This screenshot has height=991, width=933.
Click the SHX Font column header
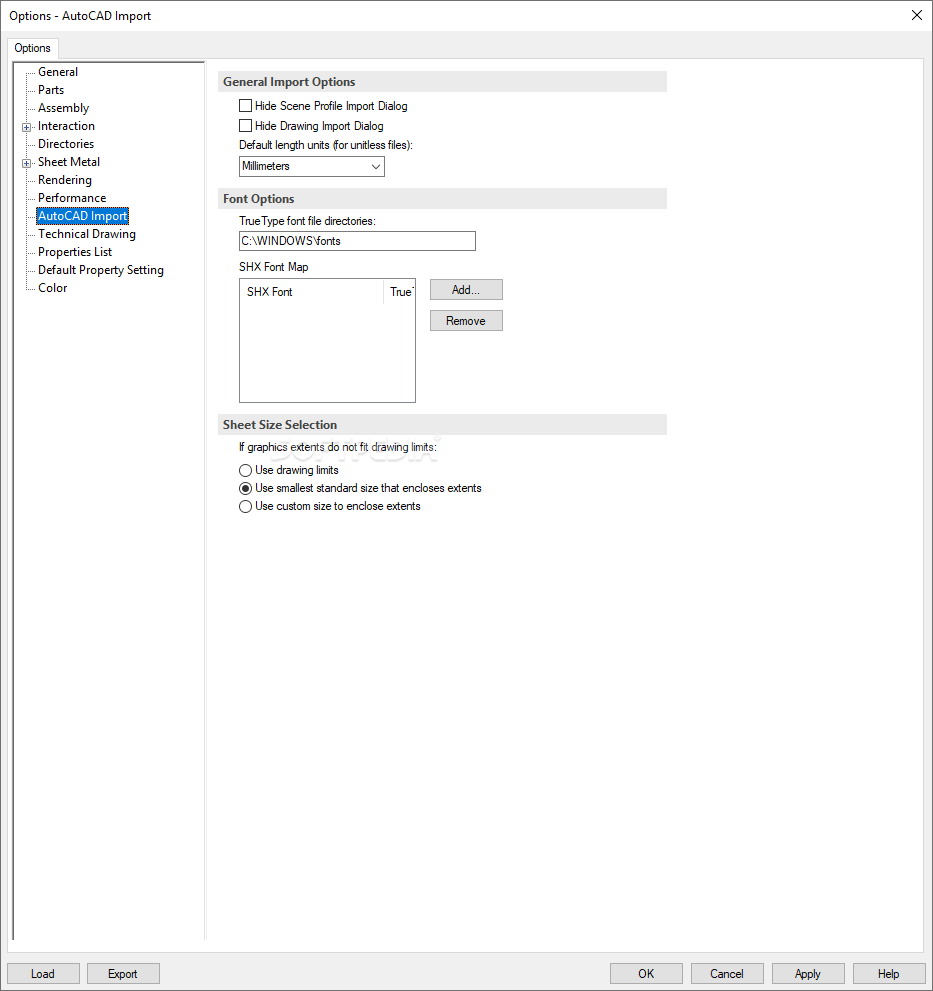312,292
